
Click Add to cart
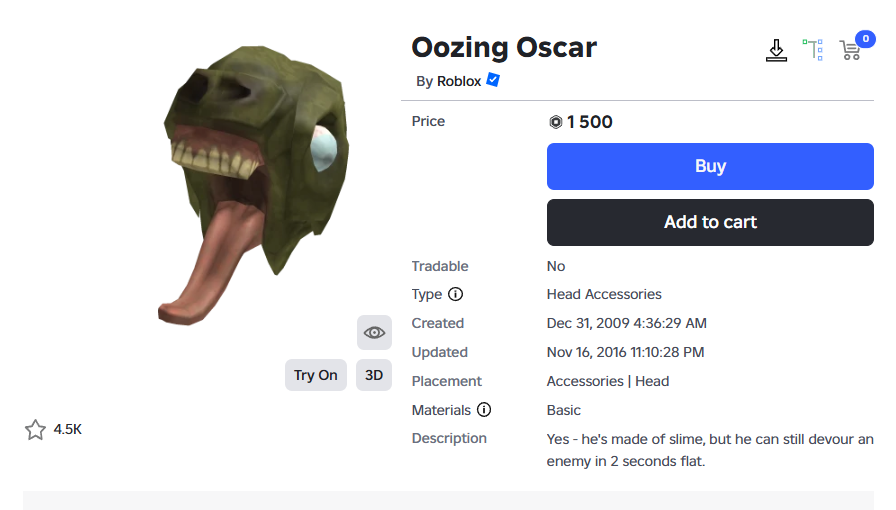(x=710, y=222)
